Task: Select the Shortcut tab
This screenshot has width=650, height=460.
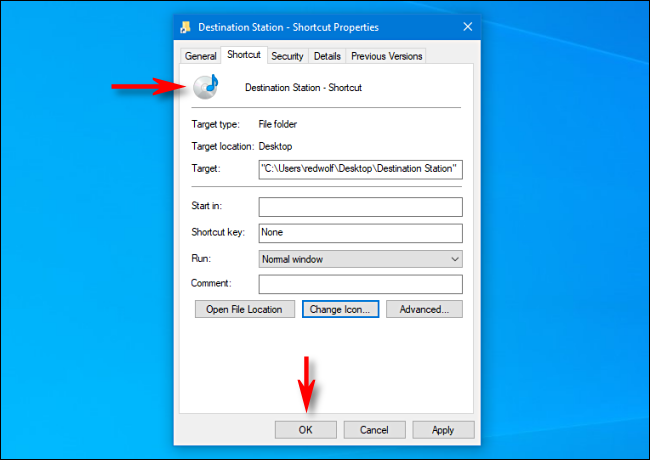Action: (x=244, y=55)
